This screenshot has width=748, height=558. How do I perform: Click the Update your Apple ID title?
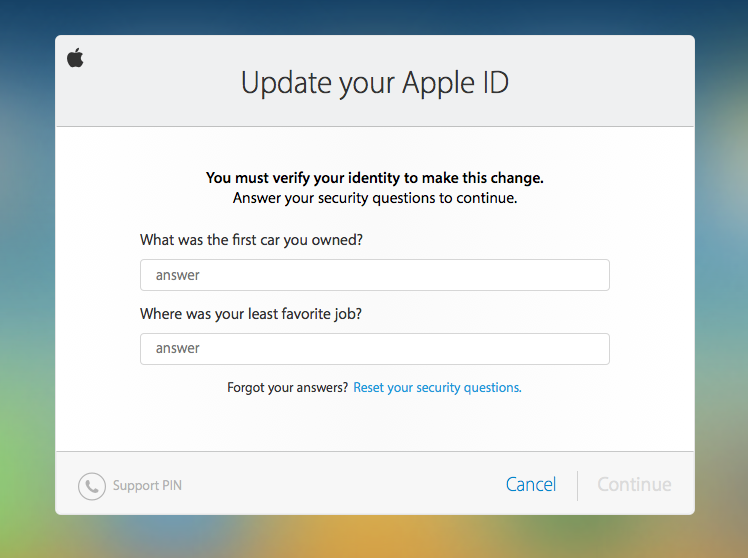point(374,83)
